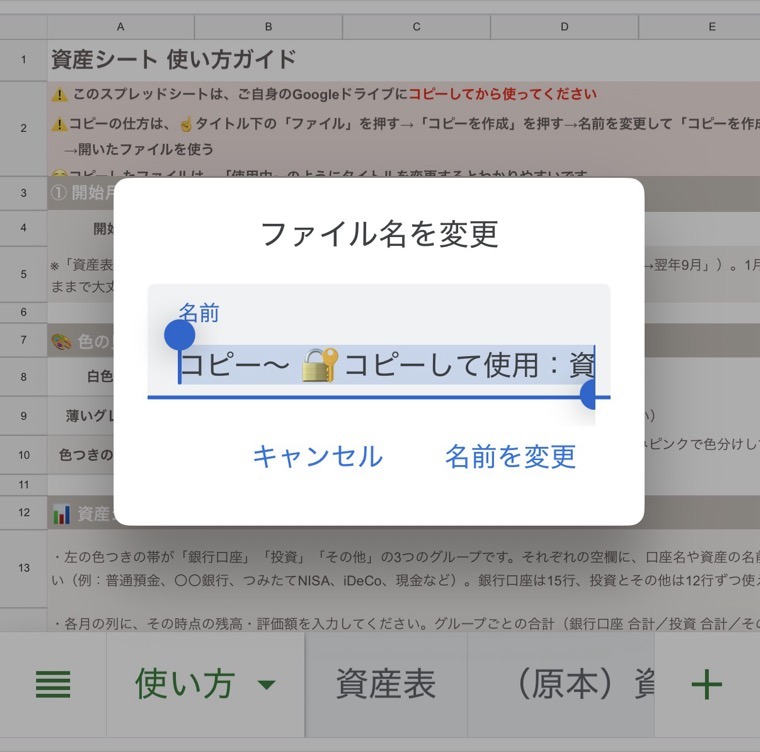Image resolution: width=760 pixels, height=752 pixels.
Task: Select row 3 header
Action: [x=23, y=193]
